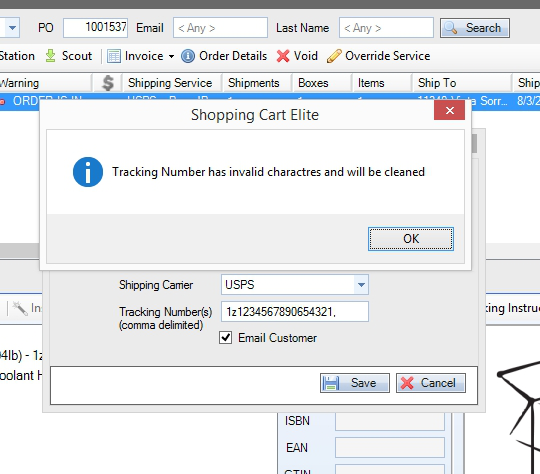
Task: Click the green Scout download icon
Action: (x=51, y=56)
